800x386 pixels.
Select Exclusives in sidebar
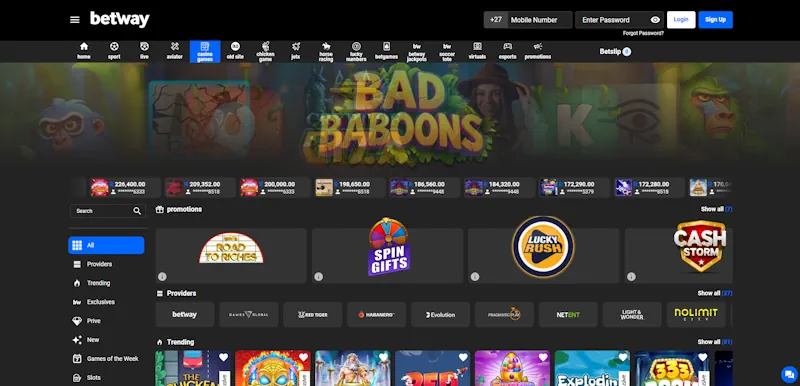pos(106,302)
